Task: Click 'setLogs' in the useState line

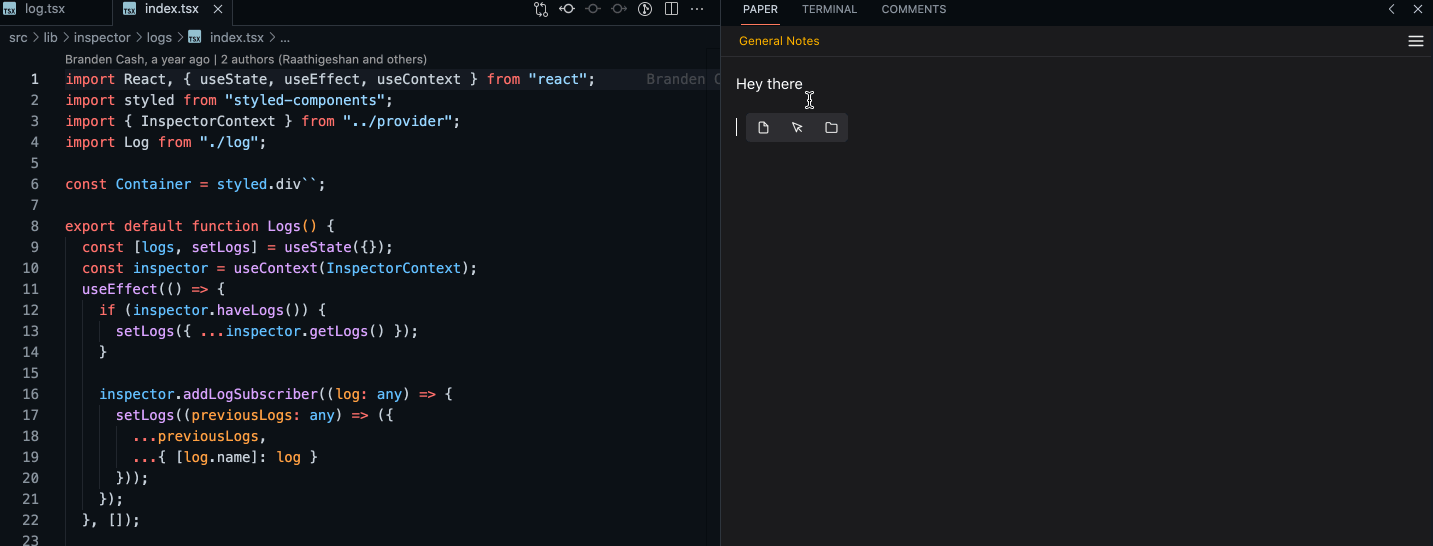Action: 220,247
